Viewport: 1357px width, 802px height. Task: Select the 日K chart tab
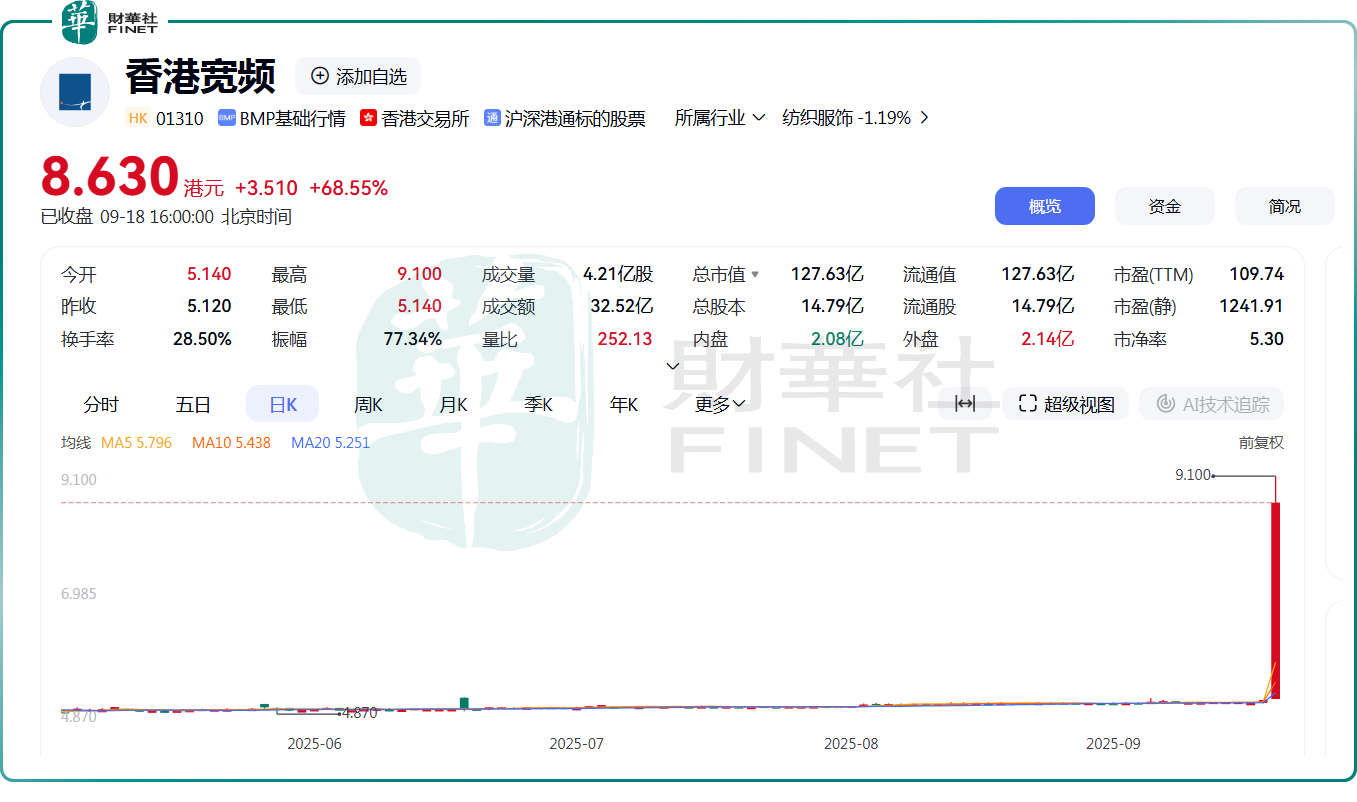pos(283,404)
